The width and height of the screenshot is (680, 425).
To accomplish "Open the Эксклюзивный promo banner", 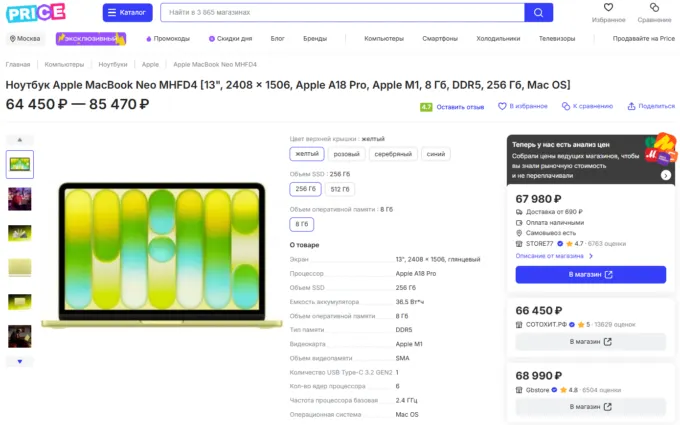I will click(x=91, y=39).
